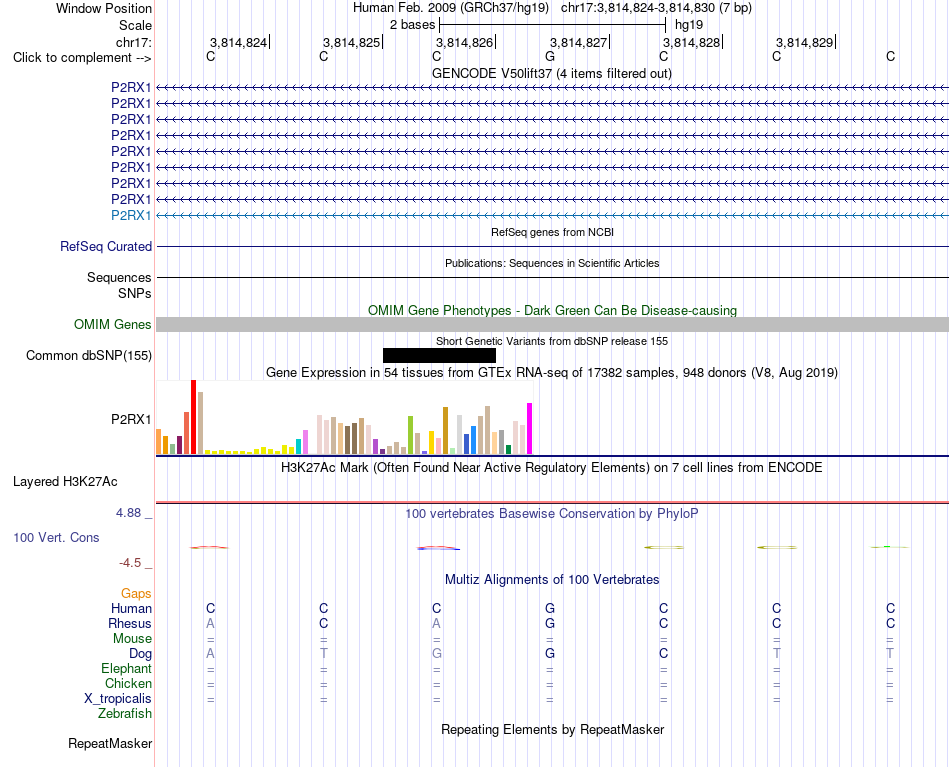
Task: Click position label 3,814,824
Action: pyautogui.click(x=238, y=42)
